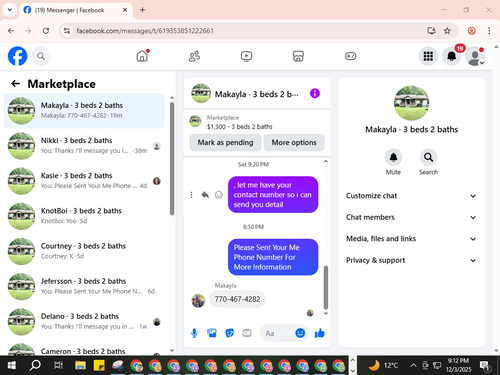500x375 pixels.
Task: Click the listing profile picture in right panel
Action: tap(411, 103)
